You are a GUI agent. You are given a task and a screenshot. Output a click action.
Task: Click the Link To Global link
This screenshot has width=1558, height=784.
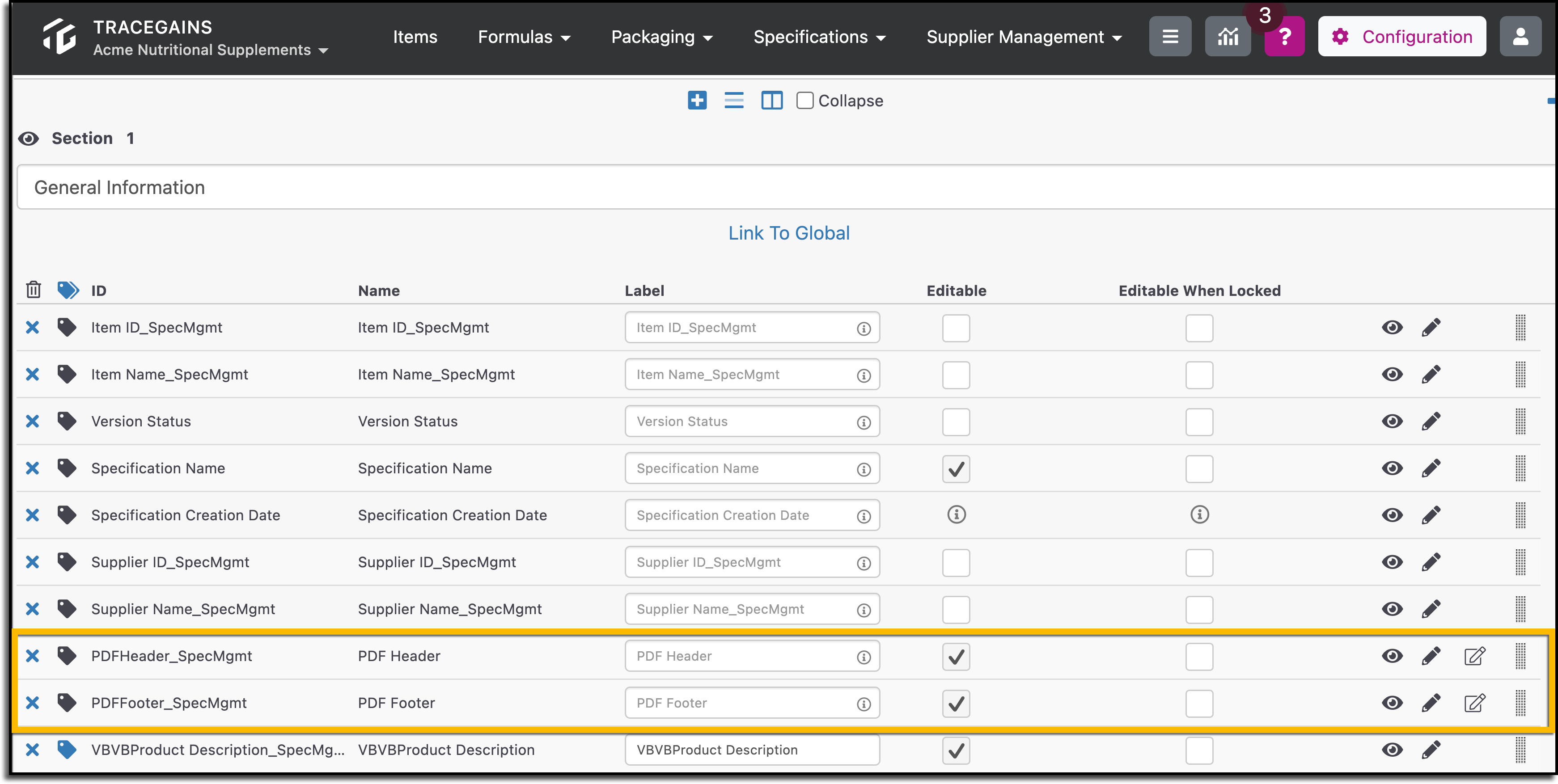click(x=789, y=233)
